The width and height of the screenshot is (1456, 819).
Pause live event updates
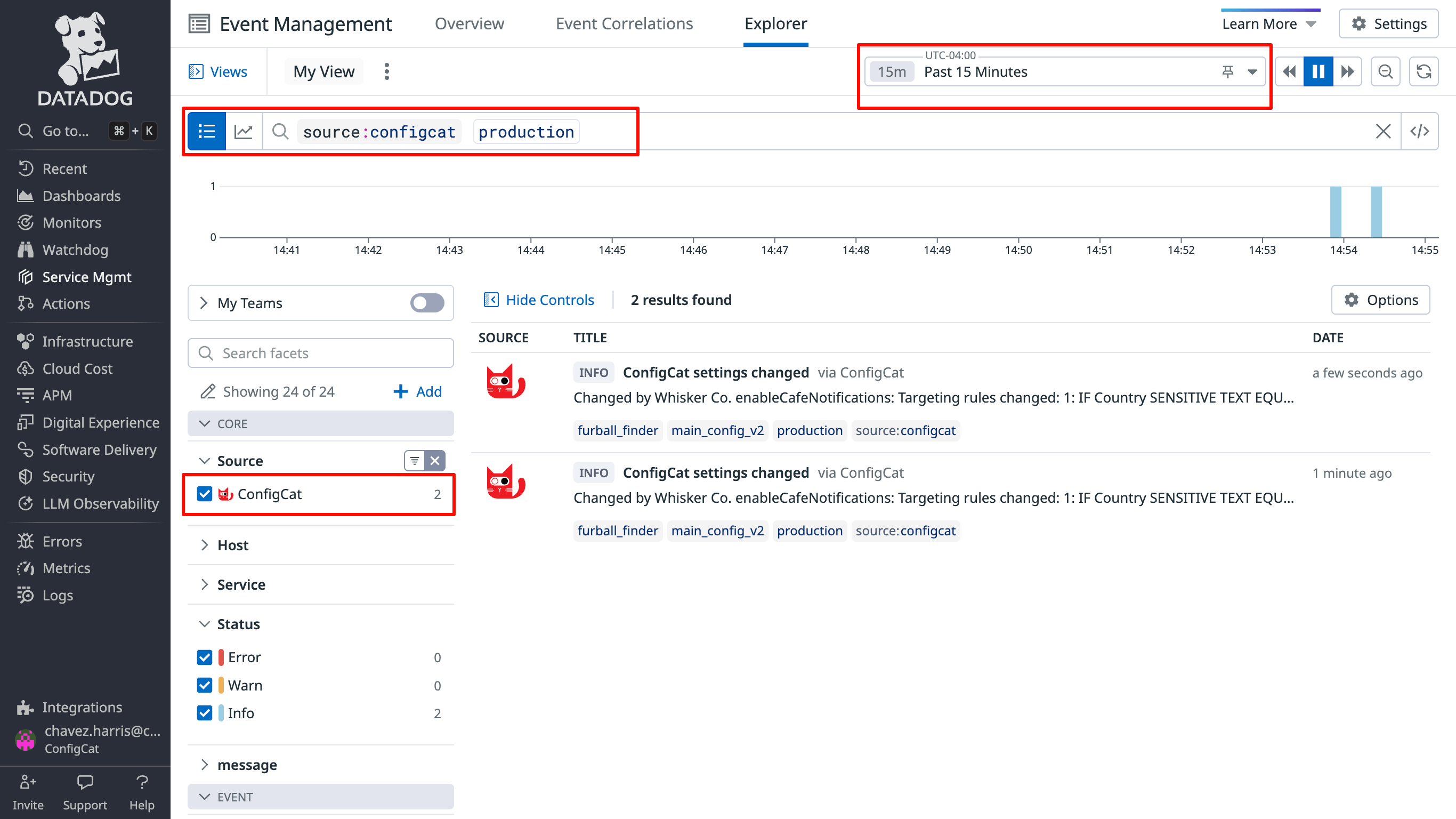1318,71
